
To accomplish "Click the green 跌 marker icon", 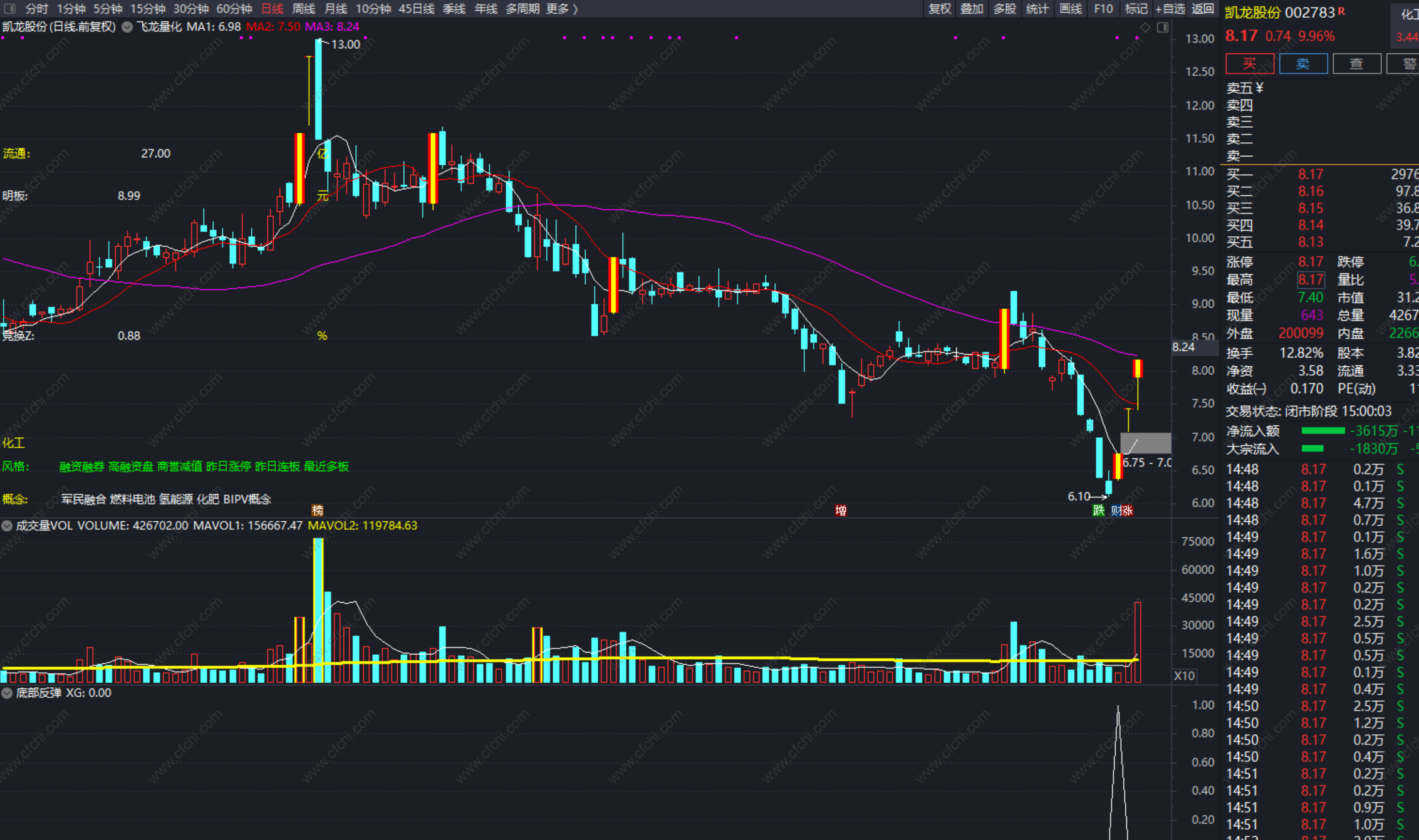I will click(1098, 511).
